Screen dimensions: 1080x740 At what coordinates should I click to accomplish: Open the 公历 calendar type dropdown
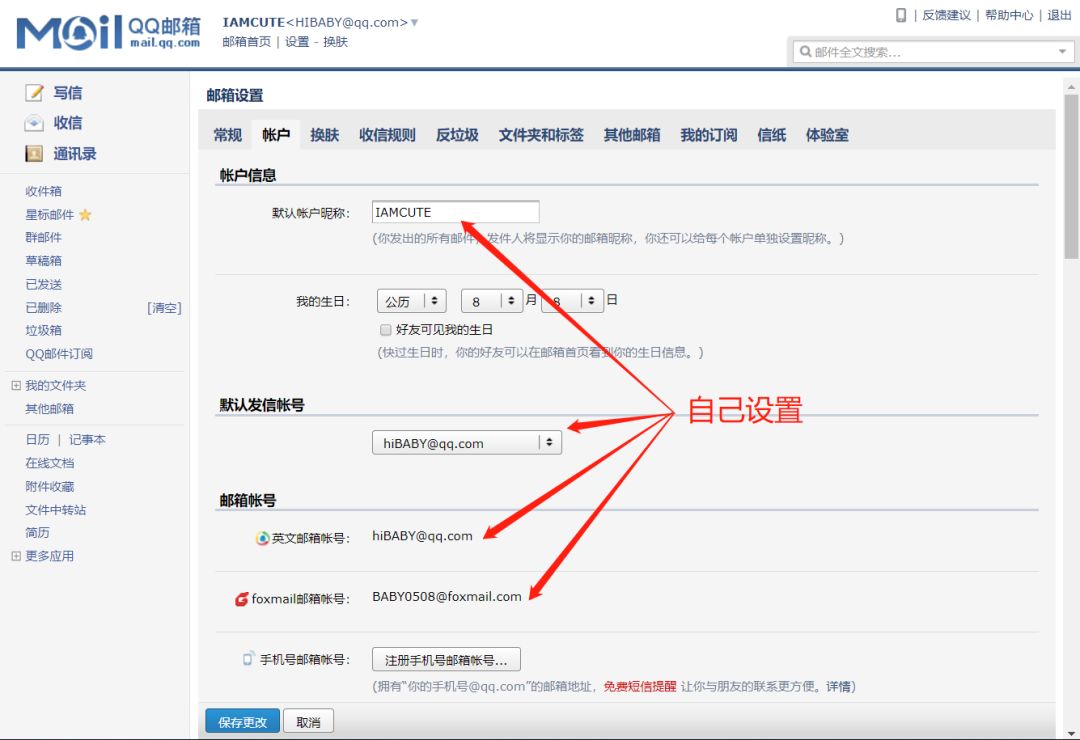tap(410, 300)
